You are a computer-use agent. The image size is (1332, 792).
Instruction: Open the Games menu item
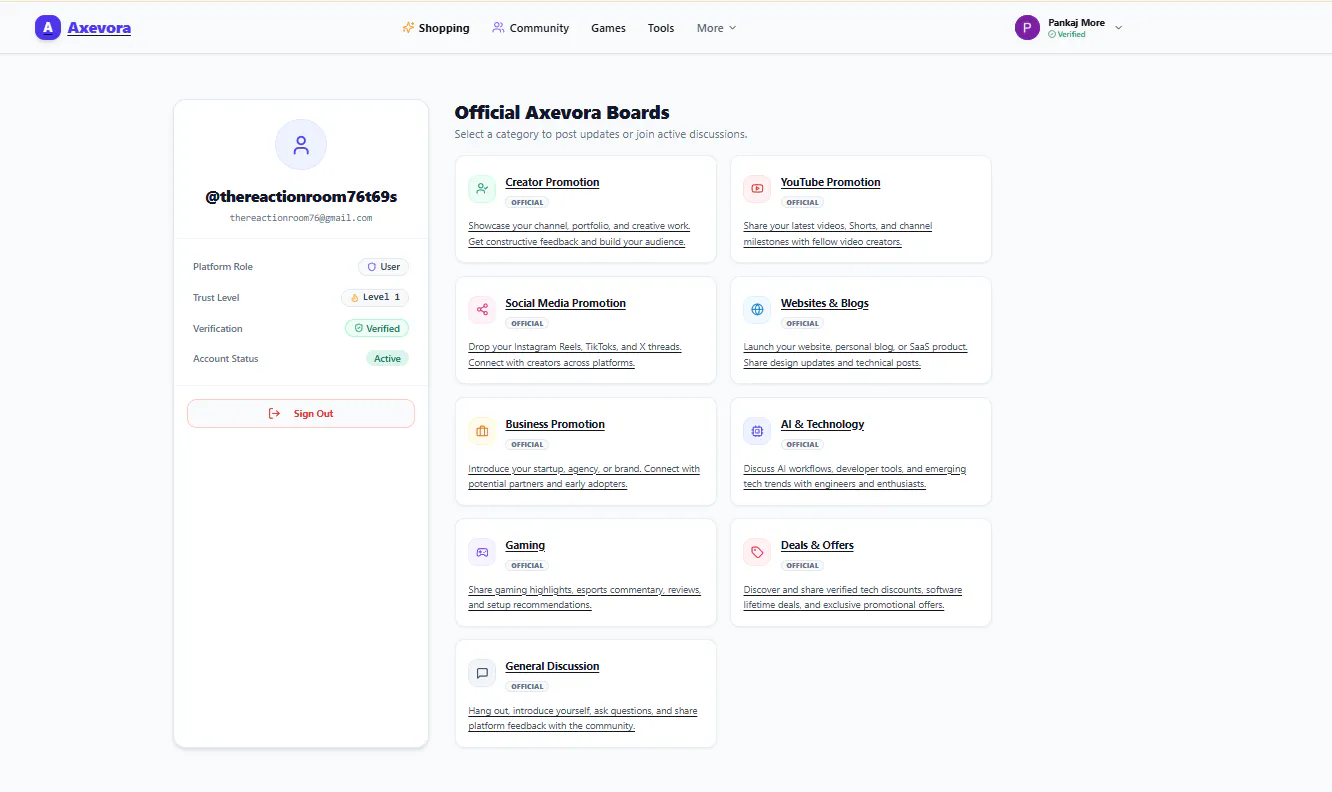point(608,28)
